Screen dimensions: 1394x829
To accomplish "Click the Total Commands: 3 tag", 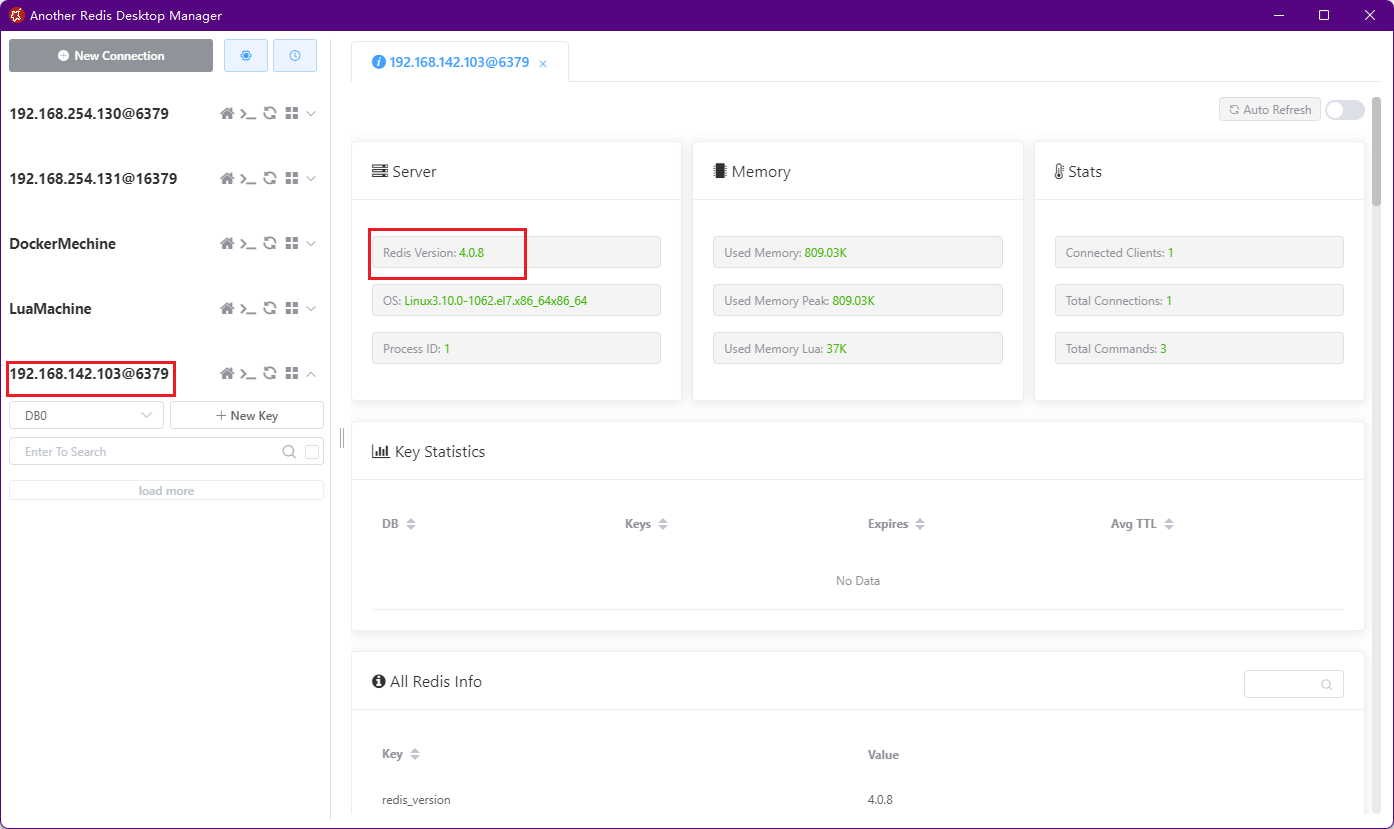I will pos(1199,348).
